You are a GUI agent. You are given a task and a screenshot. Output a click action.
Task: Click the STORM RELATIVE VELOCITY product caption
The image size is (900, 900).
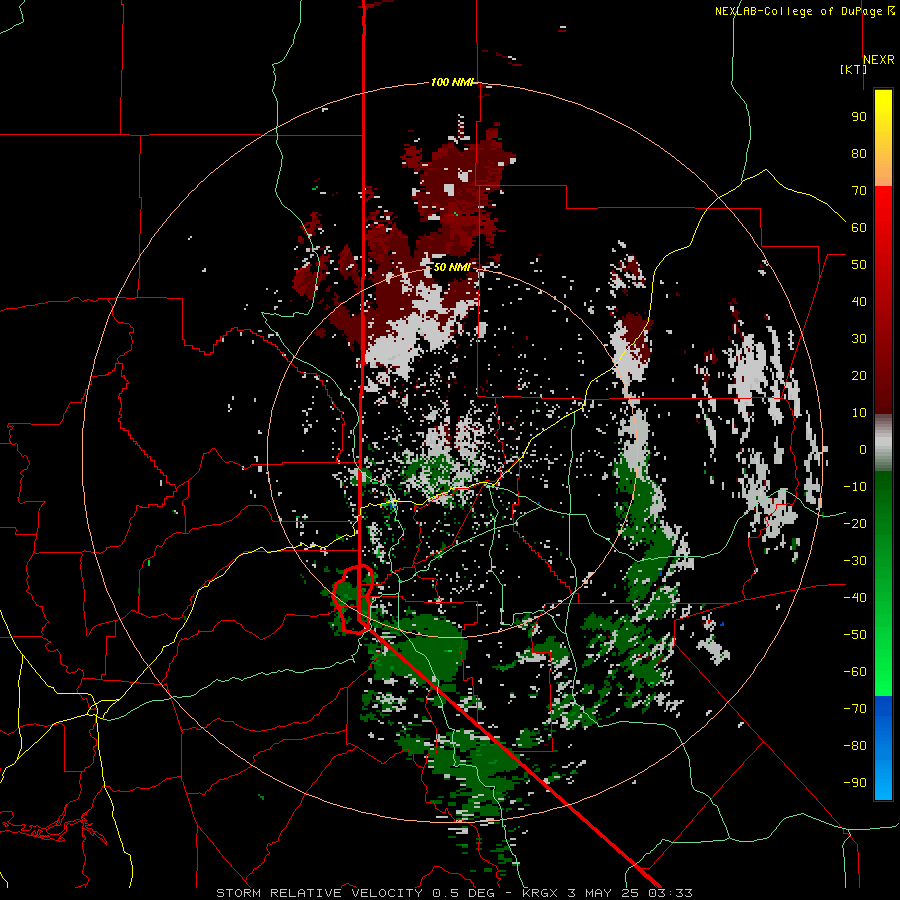tap(454, 893)
